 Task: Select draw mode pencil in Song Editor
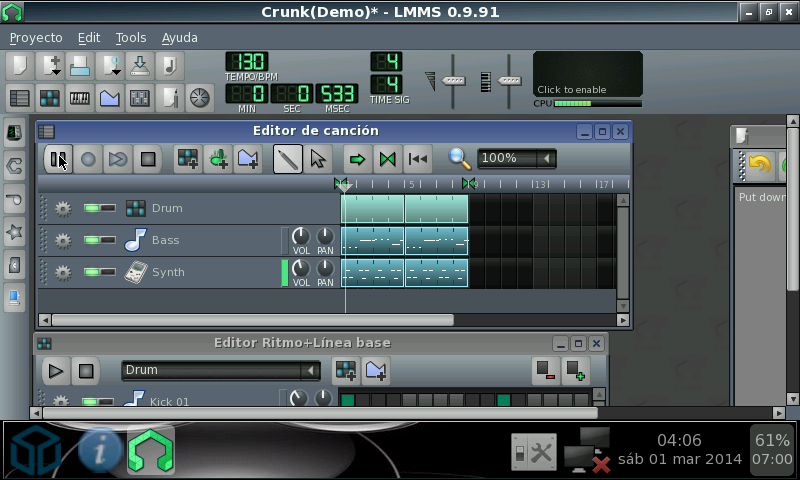288,158
